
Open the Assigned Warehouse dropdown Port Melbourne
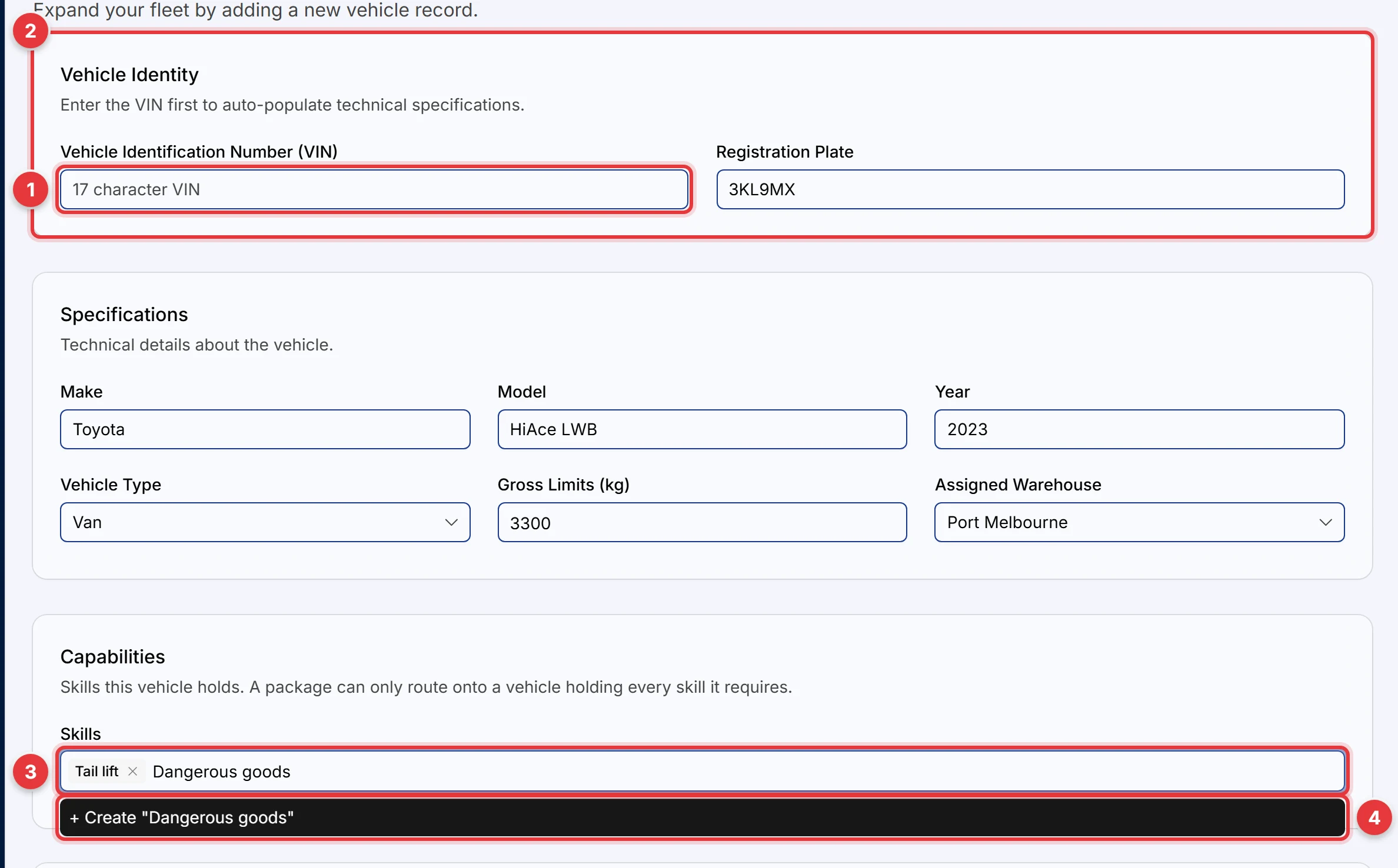click(1139, 522)
